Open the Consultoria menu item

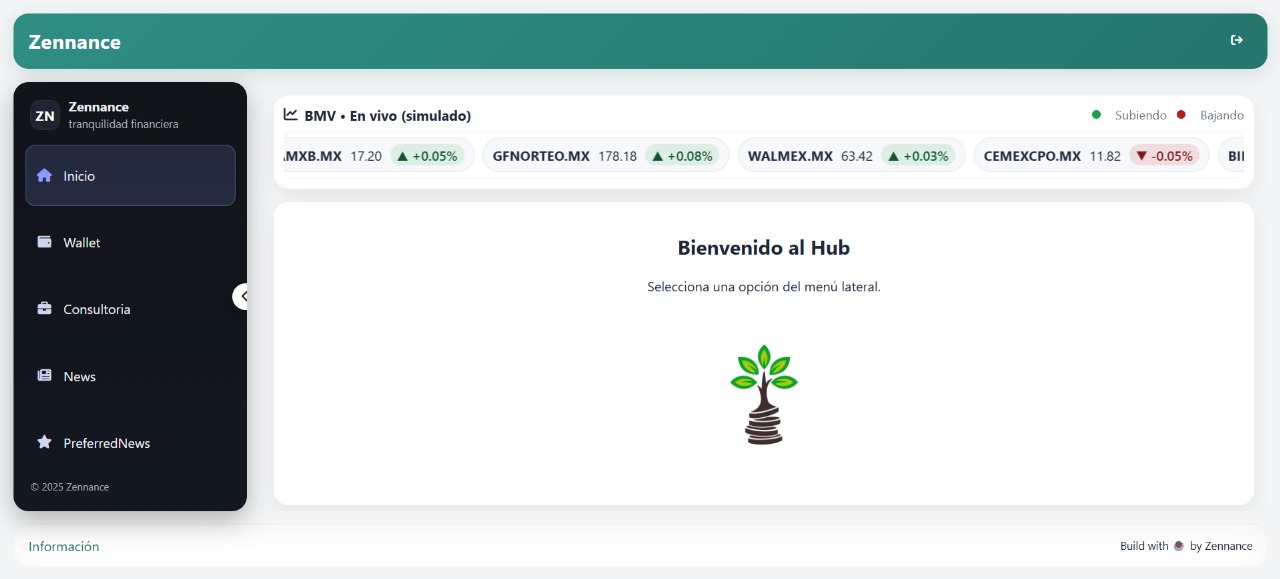click(130, 309)
